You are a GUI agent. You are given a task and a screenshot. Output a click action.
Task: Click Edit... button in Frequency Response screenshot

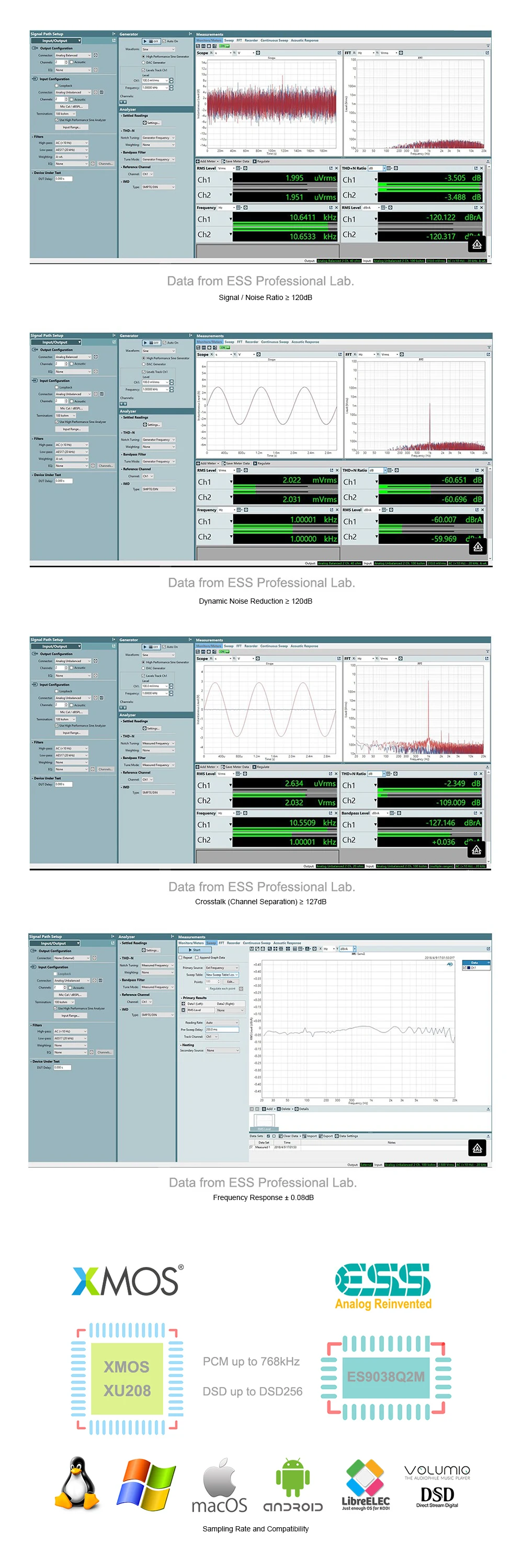click(230, 982)
